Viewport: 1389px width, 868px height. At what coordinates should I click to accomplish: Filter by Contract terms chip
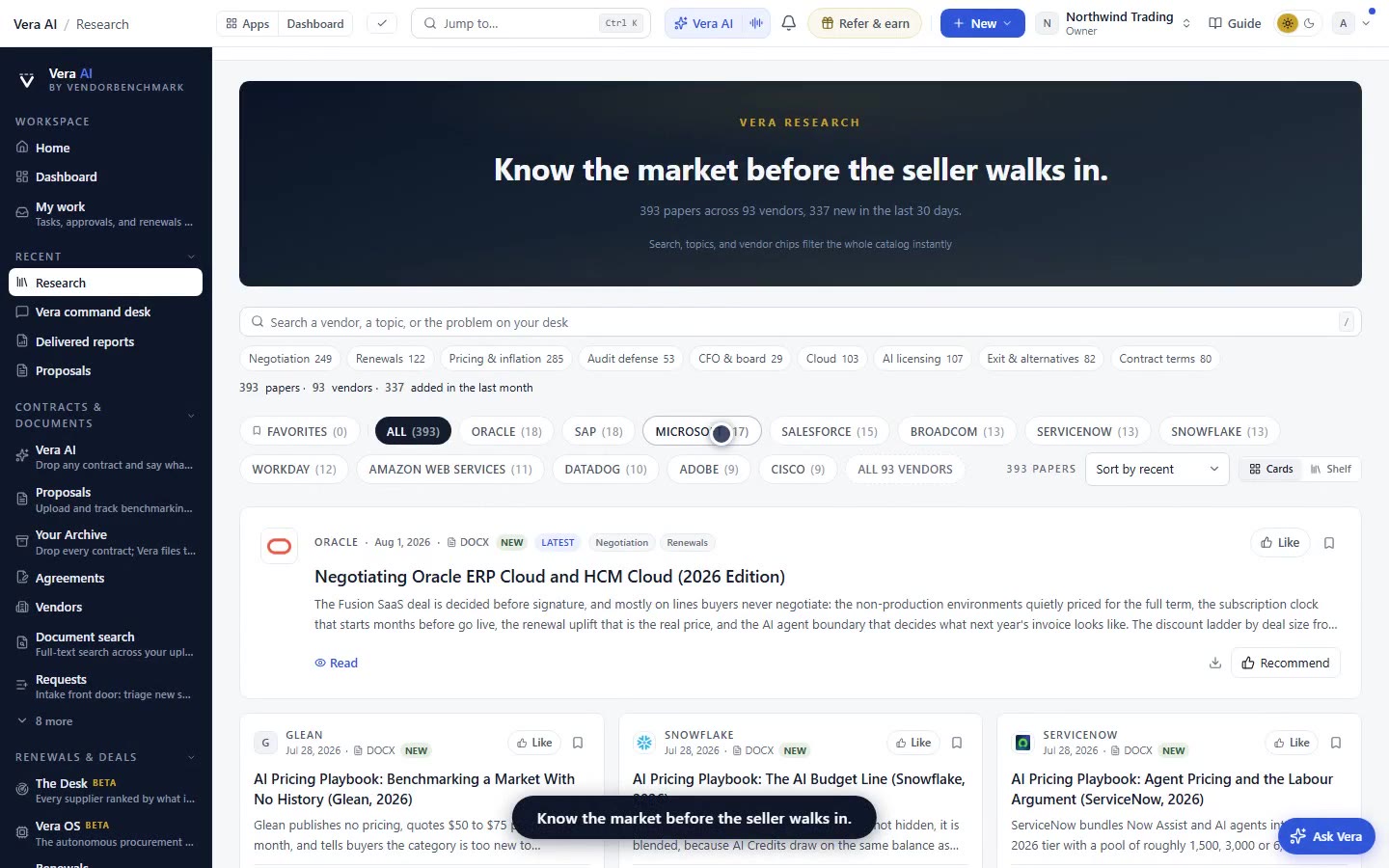[1165, 359]
